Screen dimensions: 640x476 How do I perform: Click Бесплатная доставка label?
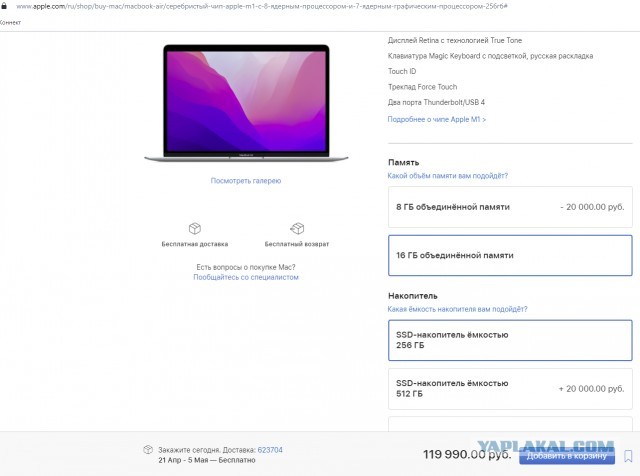[x=195, y=244]
